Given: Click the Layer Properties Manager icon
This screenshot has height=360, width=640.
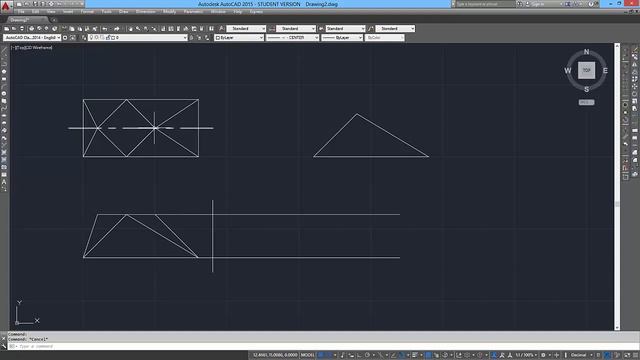Looking at the screenshot, I should [x=84, y=38].
